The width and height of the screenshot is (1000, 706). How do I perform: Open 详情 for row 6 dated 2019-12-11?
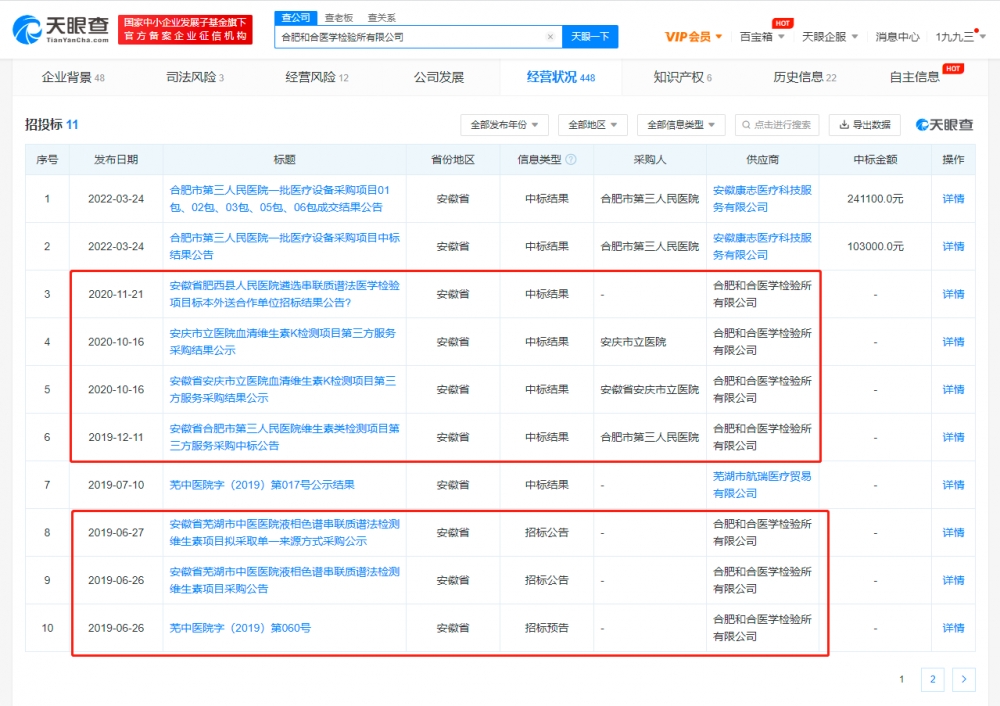coord(953,437)
